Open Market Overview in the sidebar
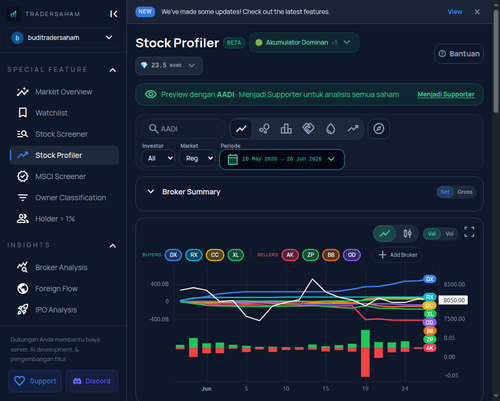This screenshot has height=401, width=500. pos(63,92)
